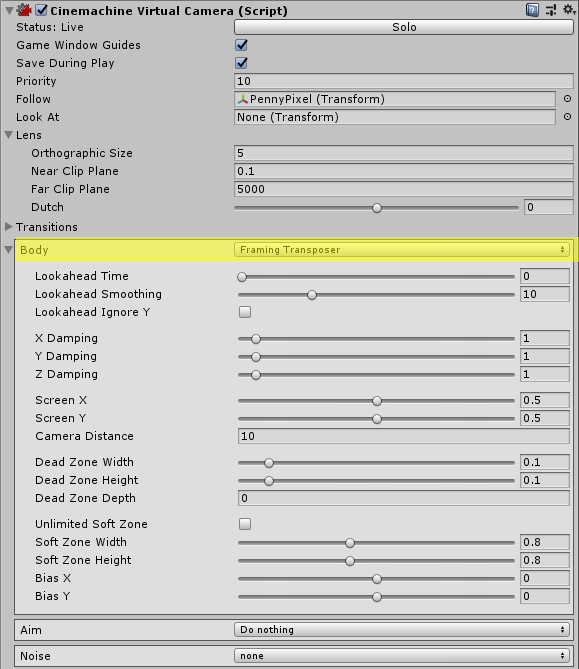Open the Follow target object picker
This screenshot has height=669, width=579.
(567, 99)
